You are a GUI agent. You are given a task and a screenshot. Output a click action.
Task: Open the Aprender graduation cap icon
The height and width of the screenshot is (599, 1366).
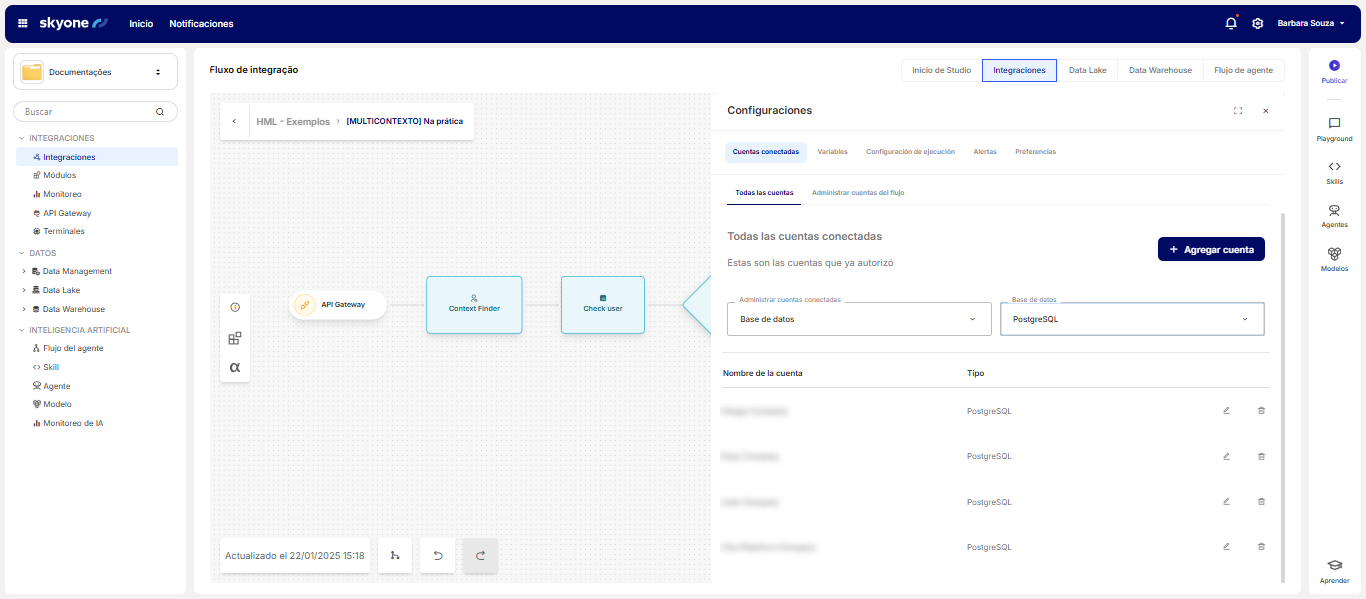click(1334, 566)
